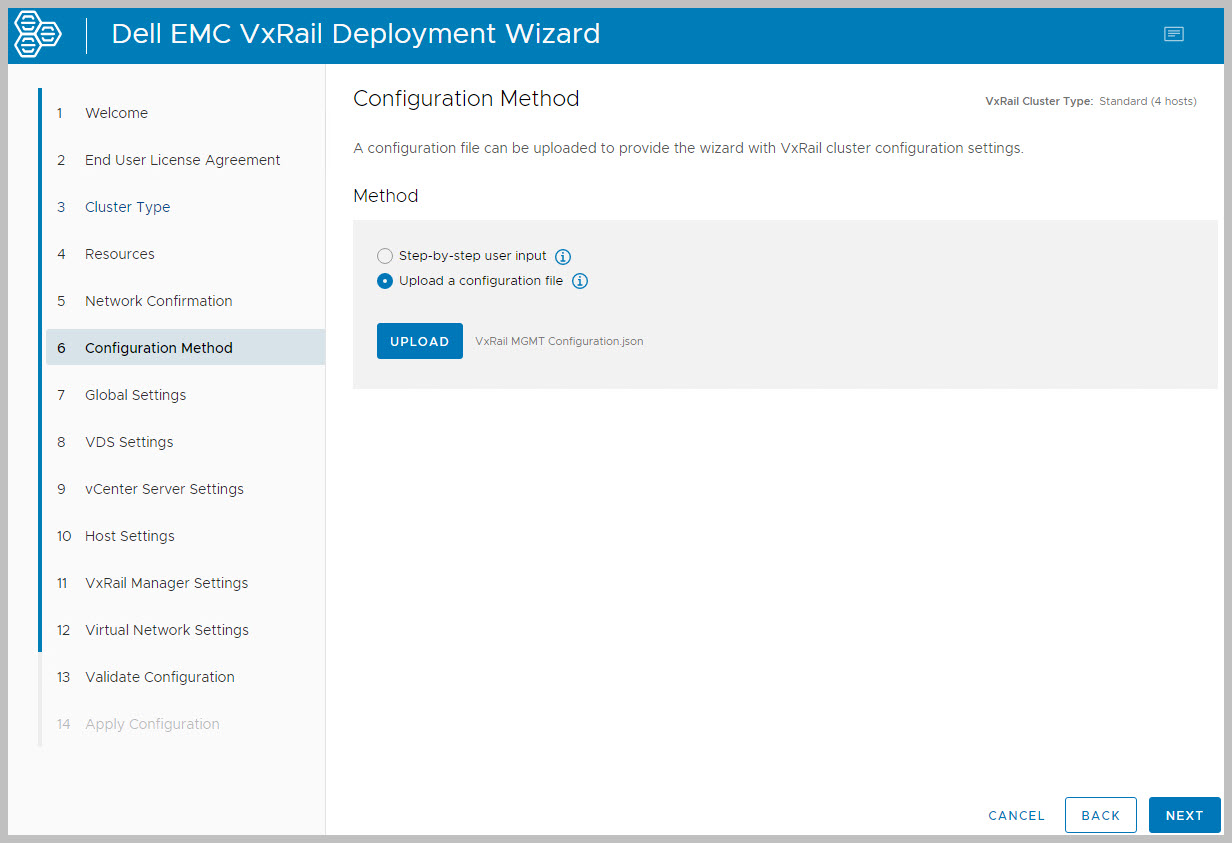The width and height of the screenshot is (1232, 843).
Task: Select Step-by-step user input option
Action: tap(385, 256)
